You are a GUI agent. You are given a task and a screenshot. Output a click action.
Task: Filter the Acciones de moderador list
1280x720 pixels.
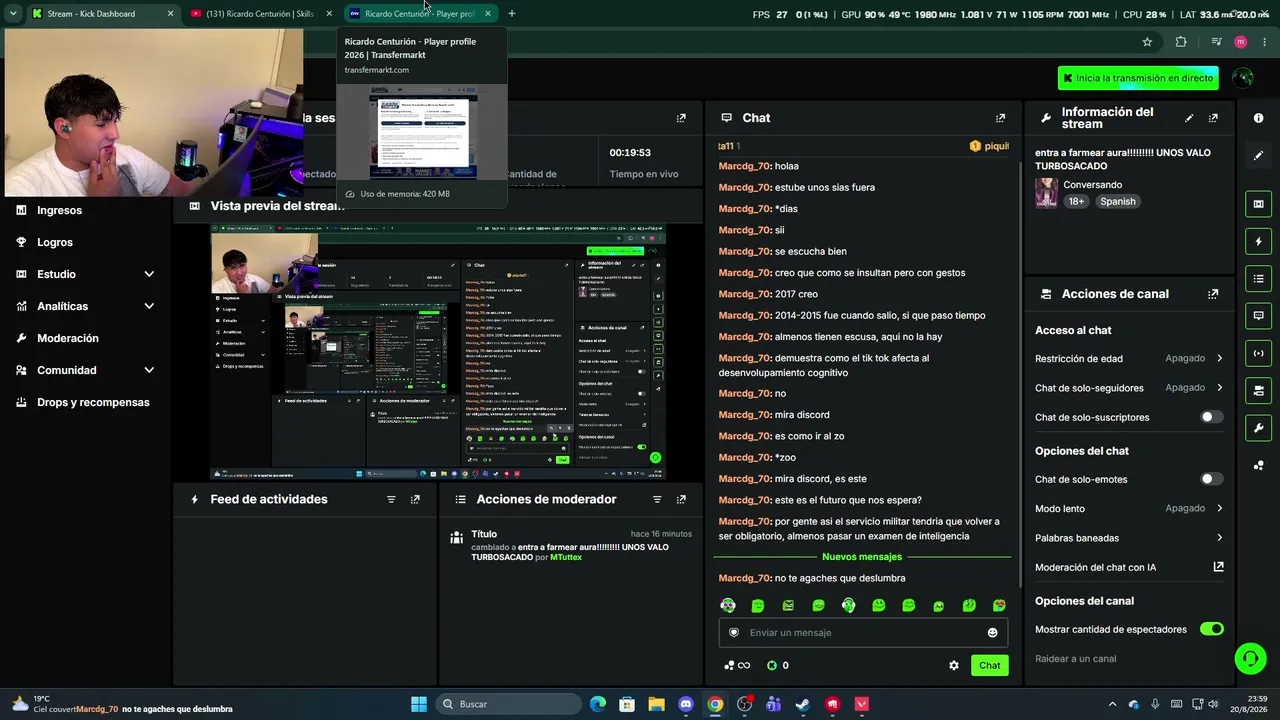[657, 499]
